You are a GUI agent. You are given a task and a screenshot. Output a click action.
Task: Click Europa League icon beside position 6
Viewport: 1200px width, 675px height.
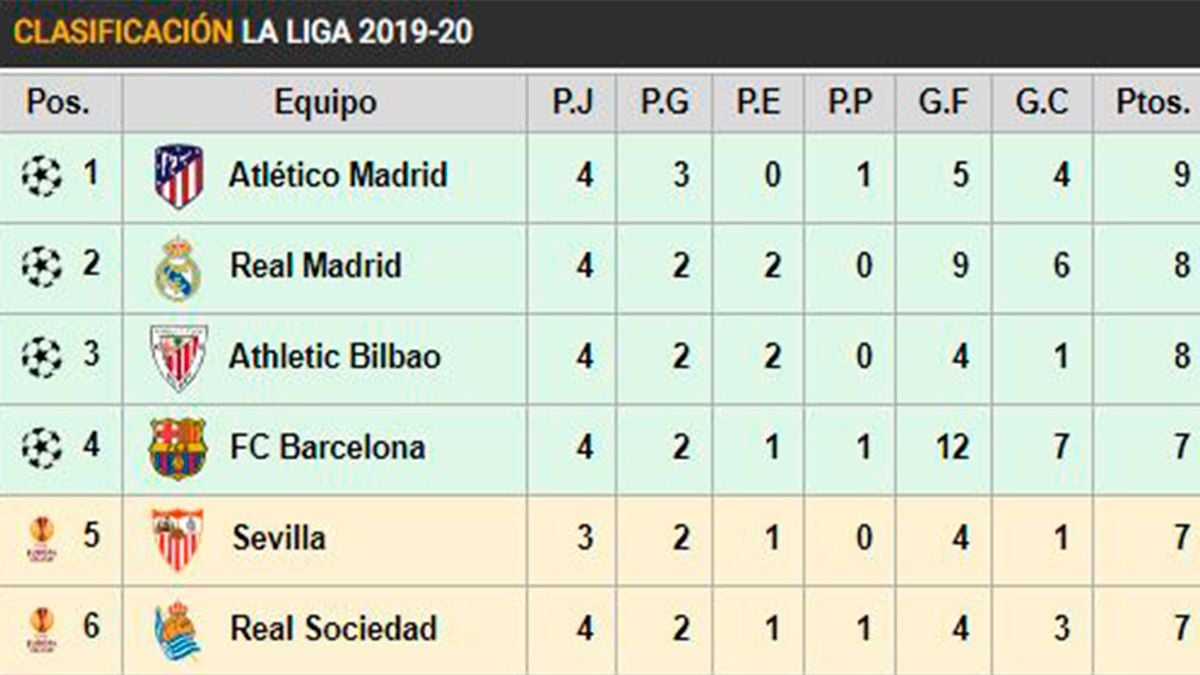(41, 630)
